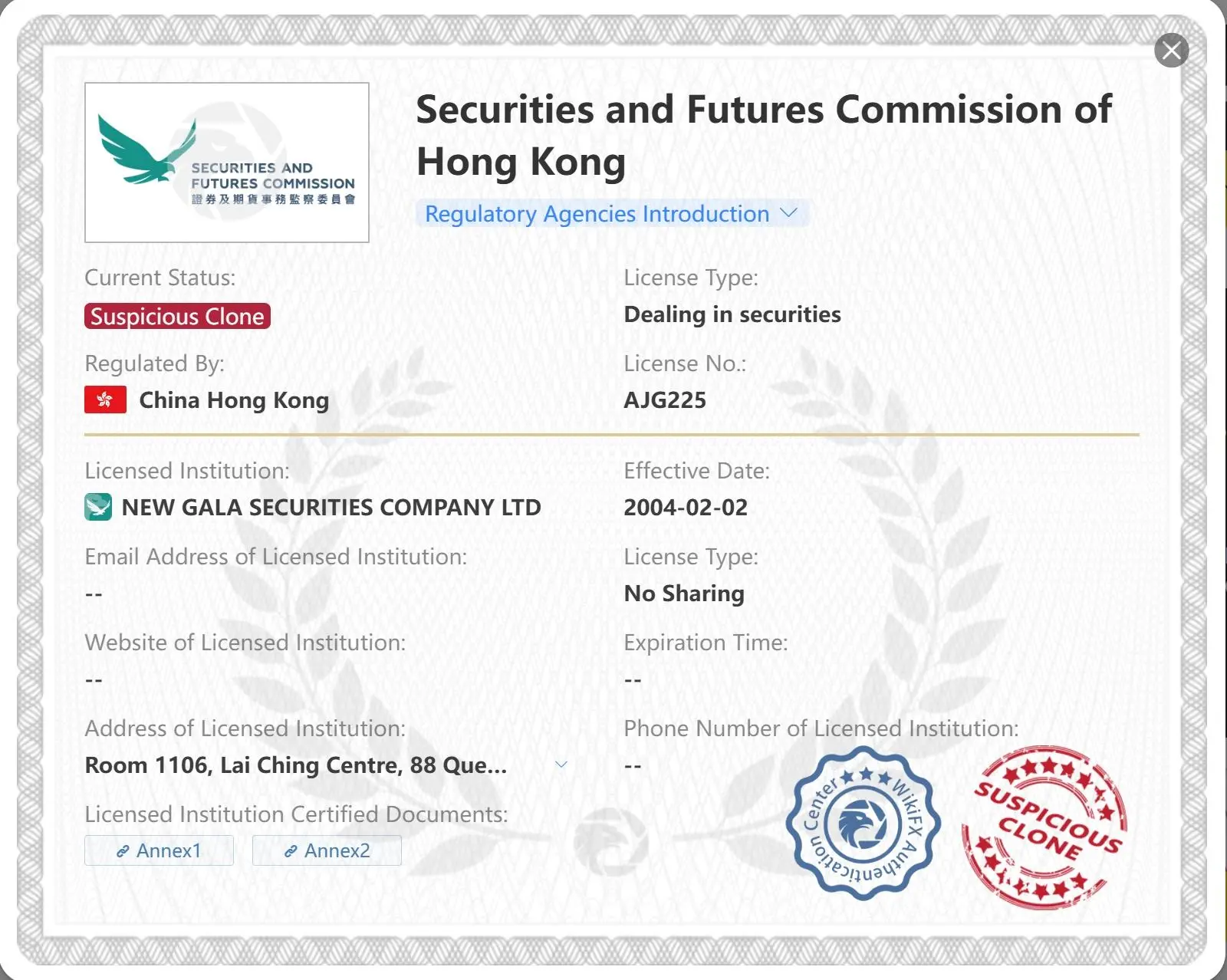Click the eagle emblem in SFC logo

(147, 150)
